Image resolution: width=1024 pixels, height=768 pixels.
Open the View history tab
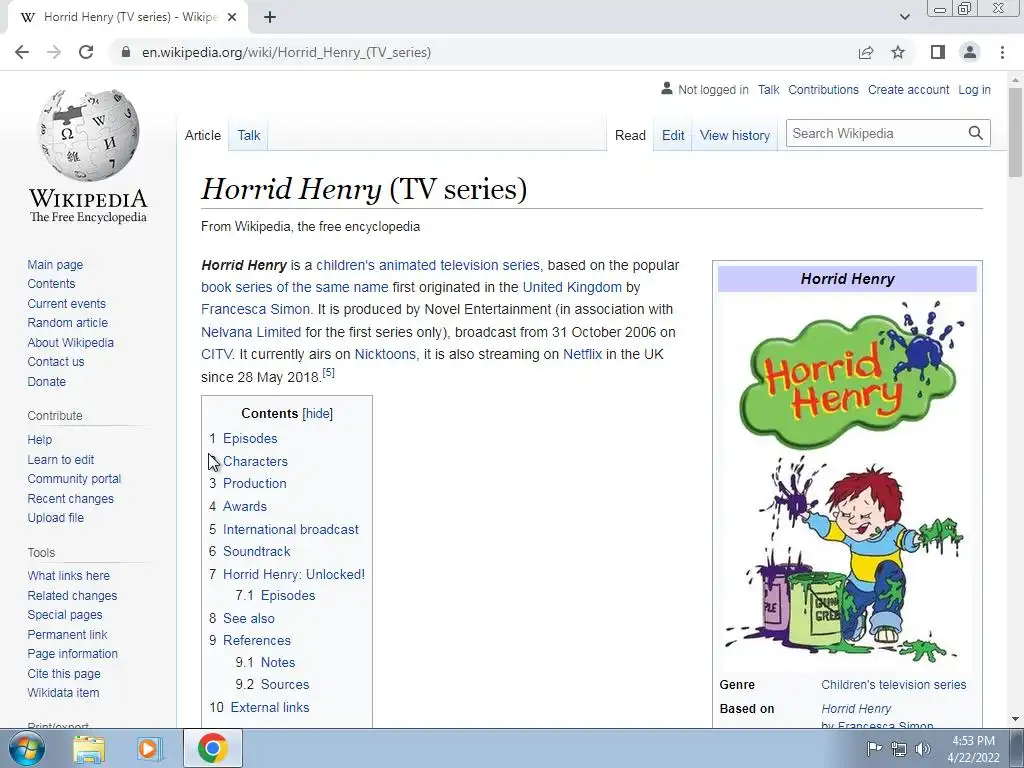(x=735, y=135)
